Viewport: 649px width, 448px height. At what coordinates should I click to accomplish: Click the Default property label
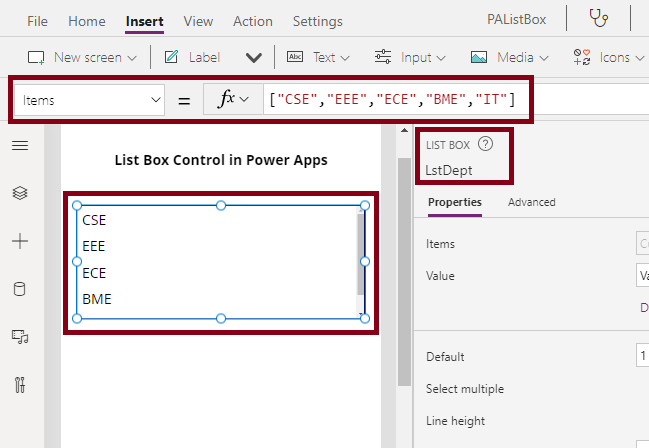tap(445, 356)
